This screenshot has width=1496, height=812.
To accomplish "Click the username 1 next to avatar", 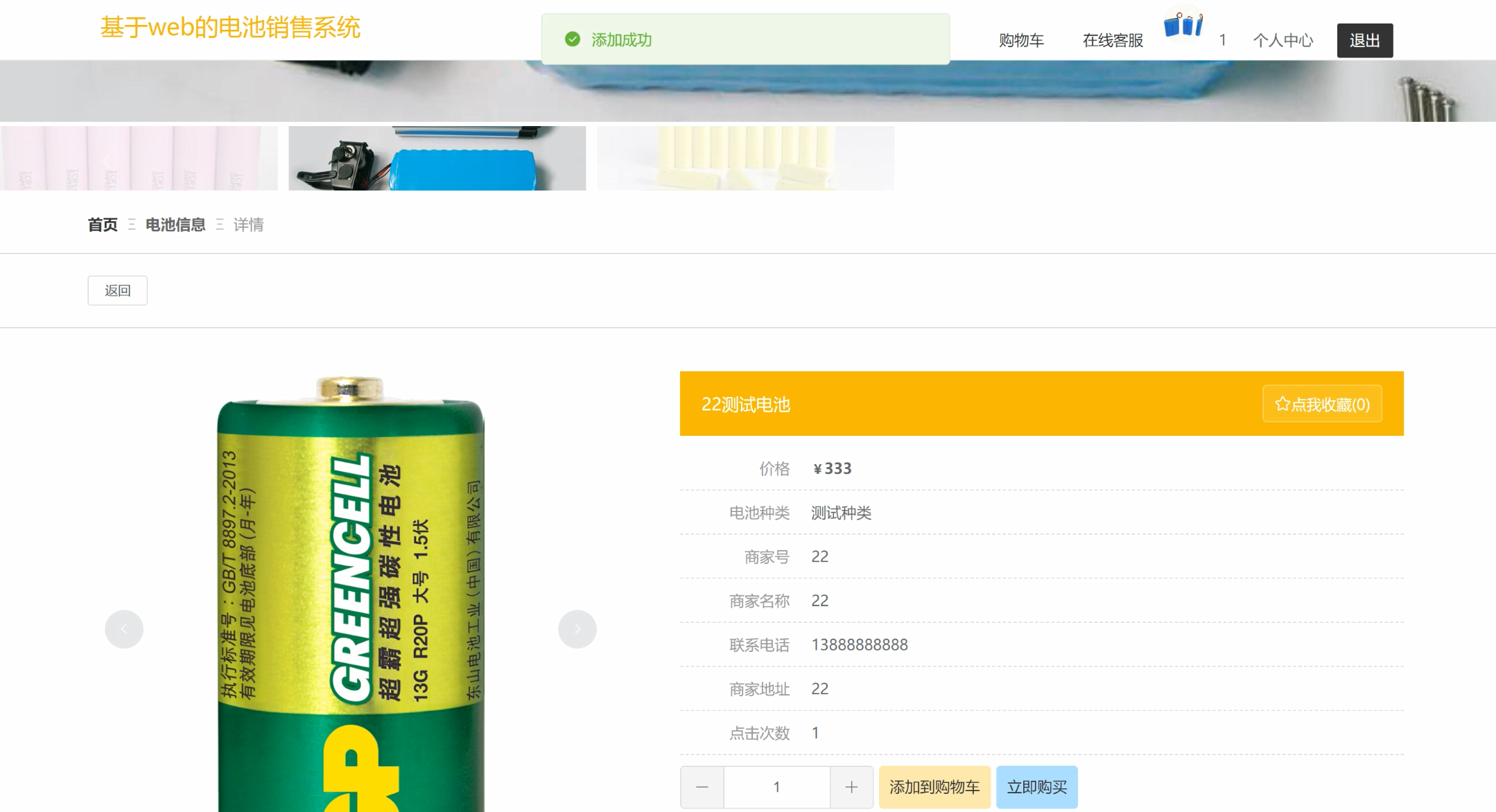I will pos(1223,40).
